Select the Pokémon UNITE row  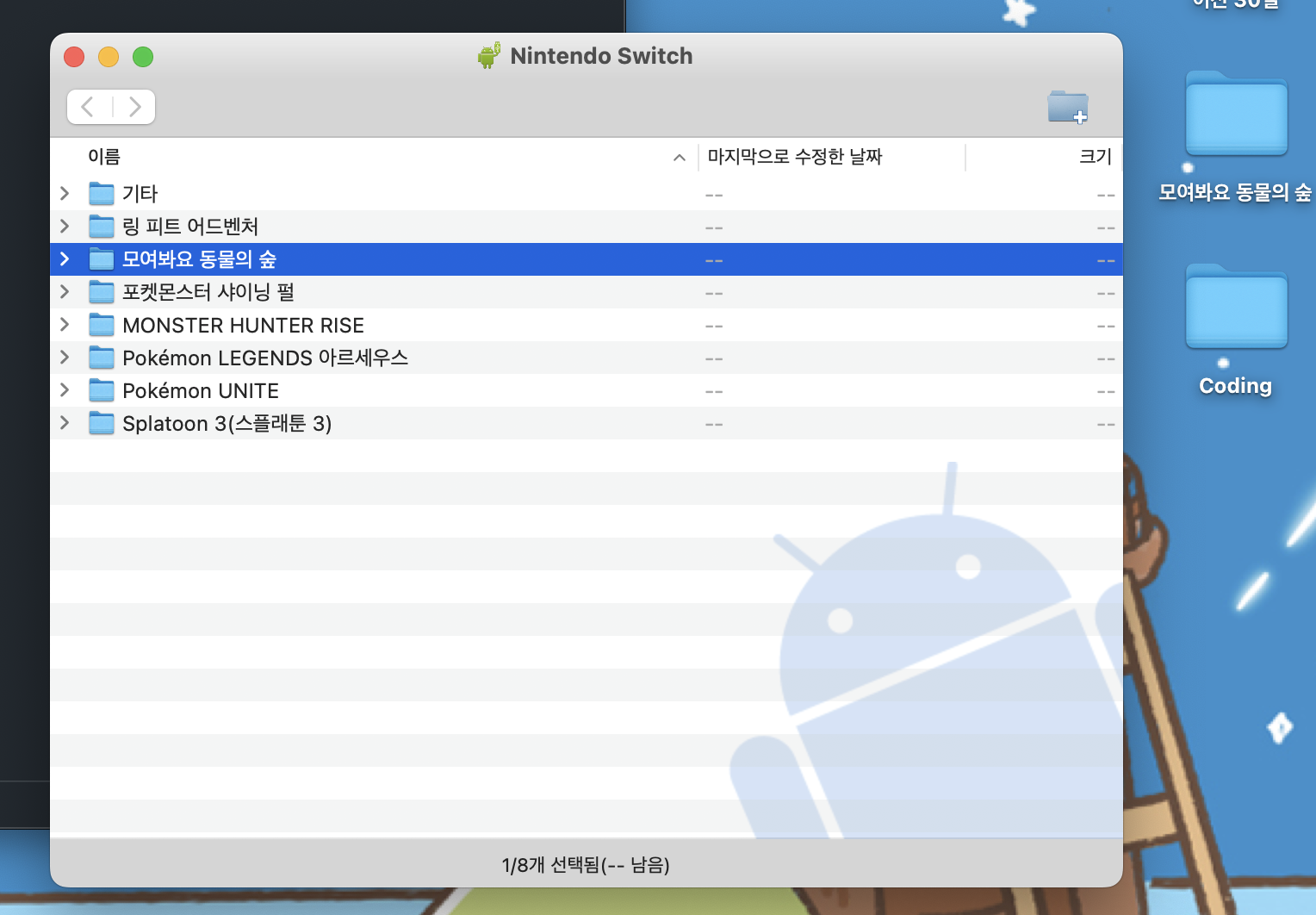tap(587, 390)
